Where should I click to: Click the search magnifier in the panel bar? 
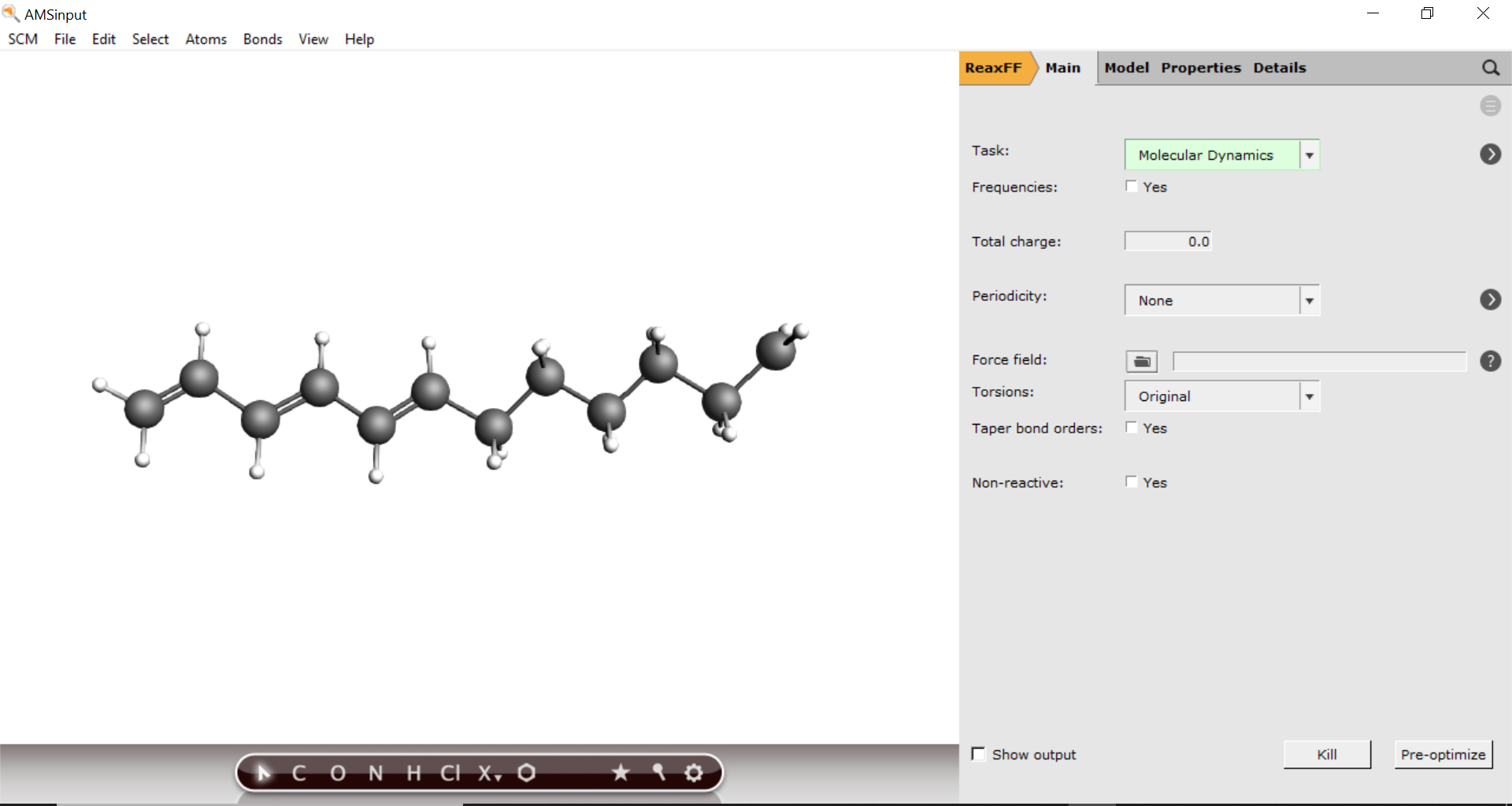pos(1490,68)
